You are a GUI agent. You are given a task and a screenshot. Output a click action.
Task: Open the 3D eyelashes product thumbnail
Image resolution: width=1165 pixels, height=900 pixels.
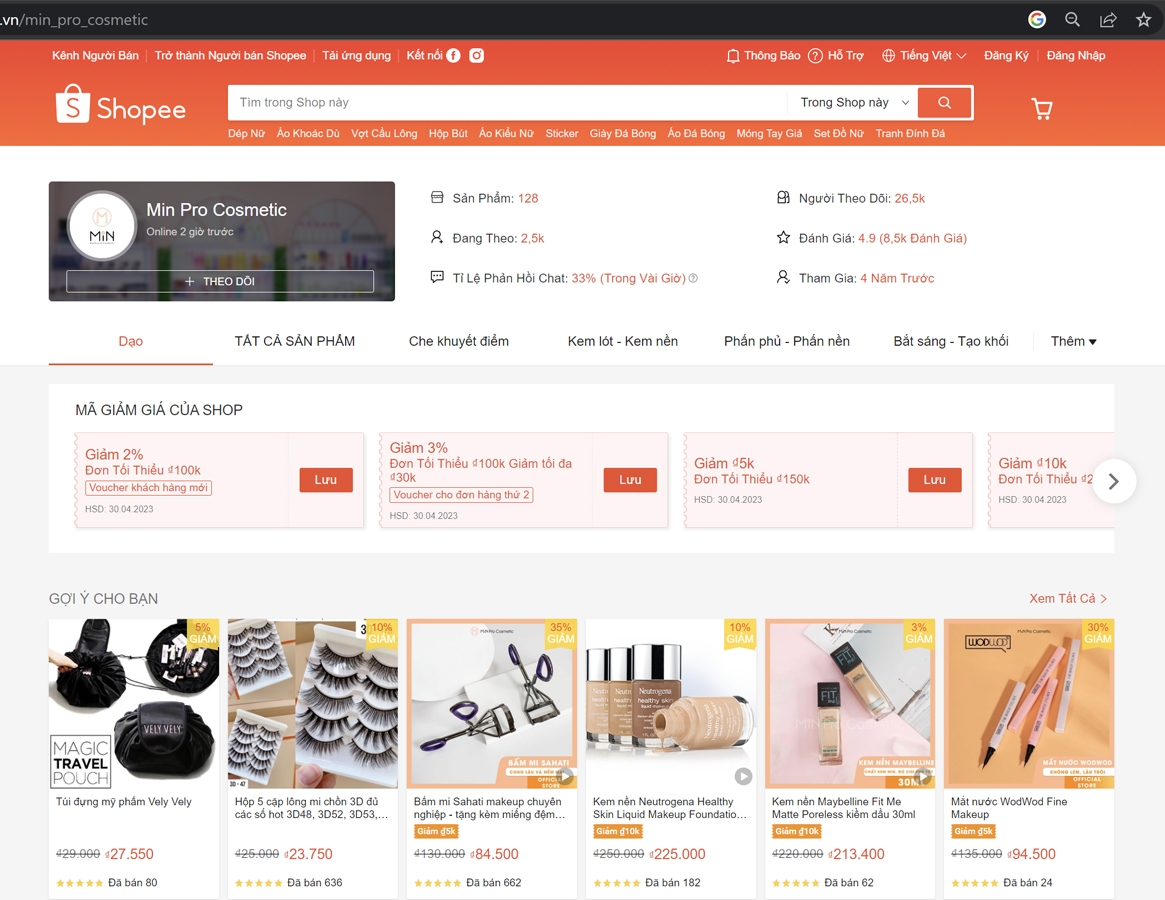(313, 703)
